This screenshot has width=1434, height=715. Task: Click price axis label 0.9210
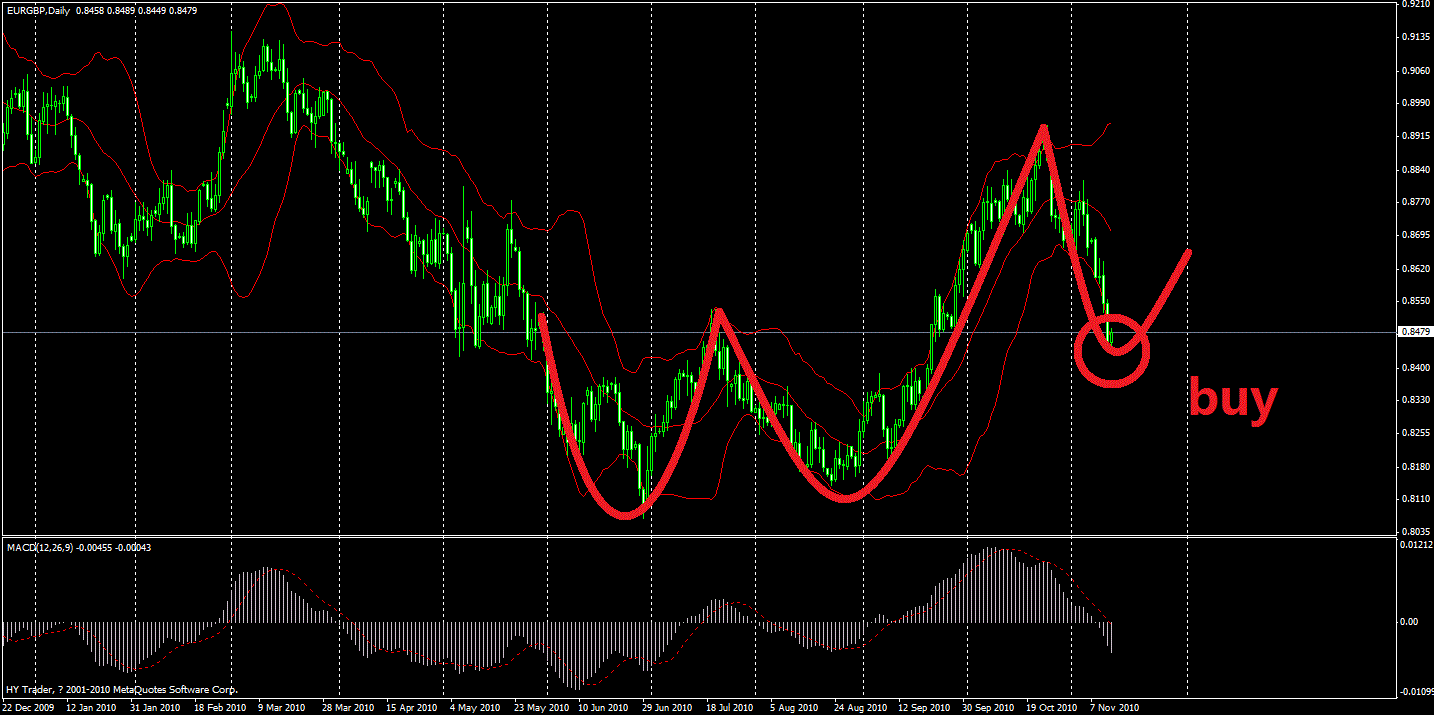[1415, 5]
